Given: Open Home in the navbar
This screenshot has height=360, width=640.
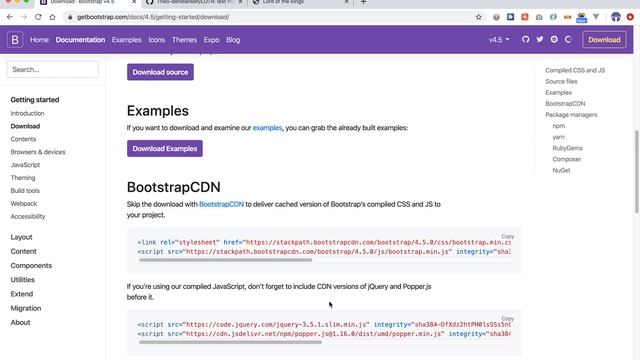Looking at the screenshot, I should click(x=39, y=40).
